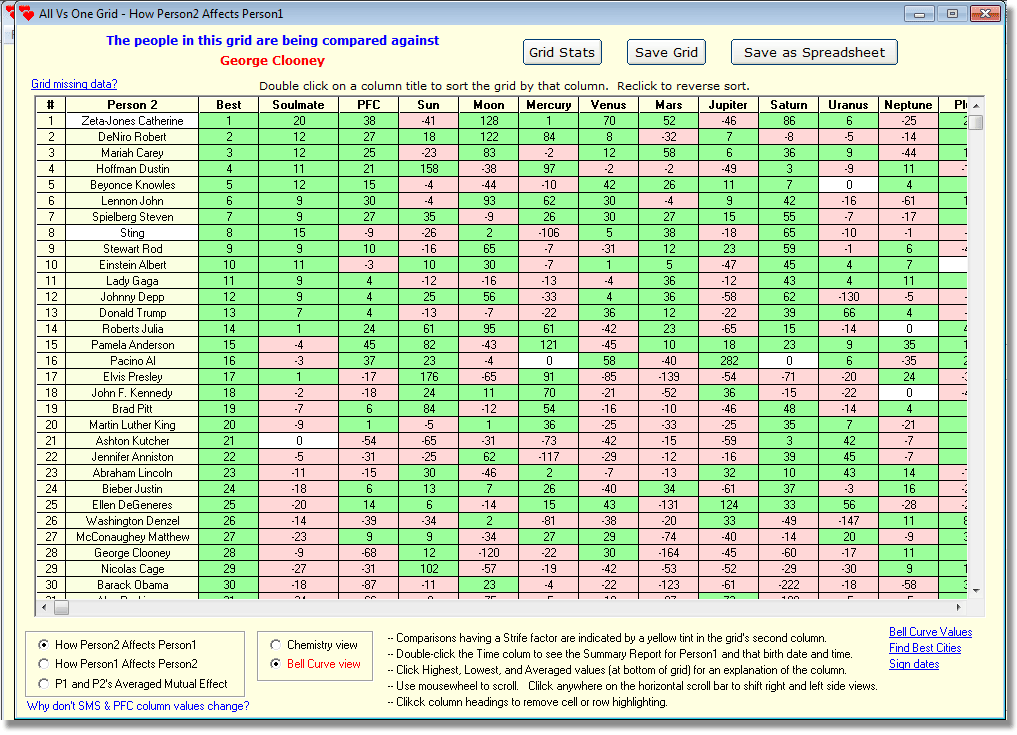
Task: Select How Person1 Affects Person2 option
Action: 43,664
